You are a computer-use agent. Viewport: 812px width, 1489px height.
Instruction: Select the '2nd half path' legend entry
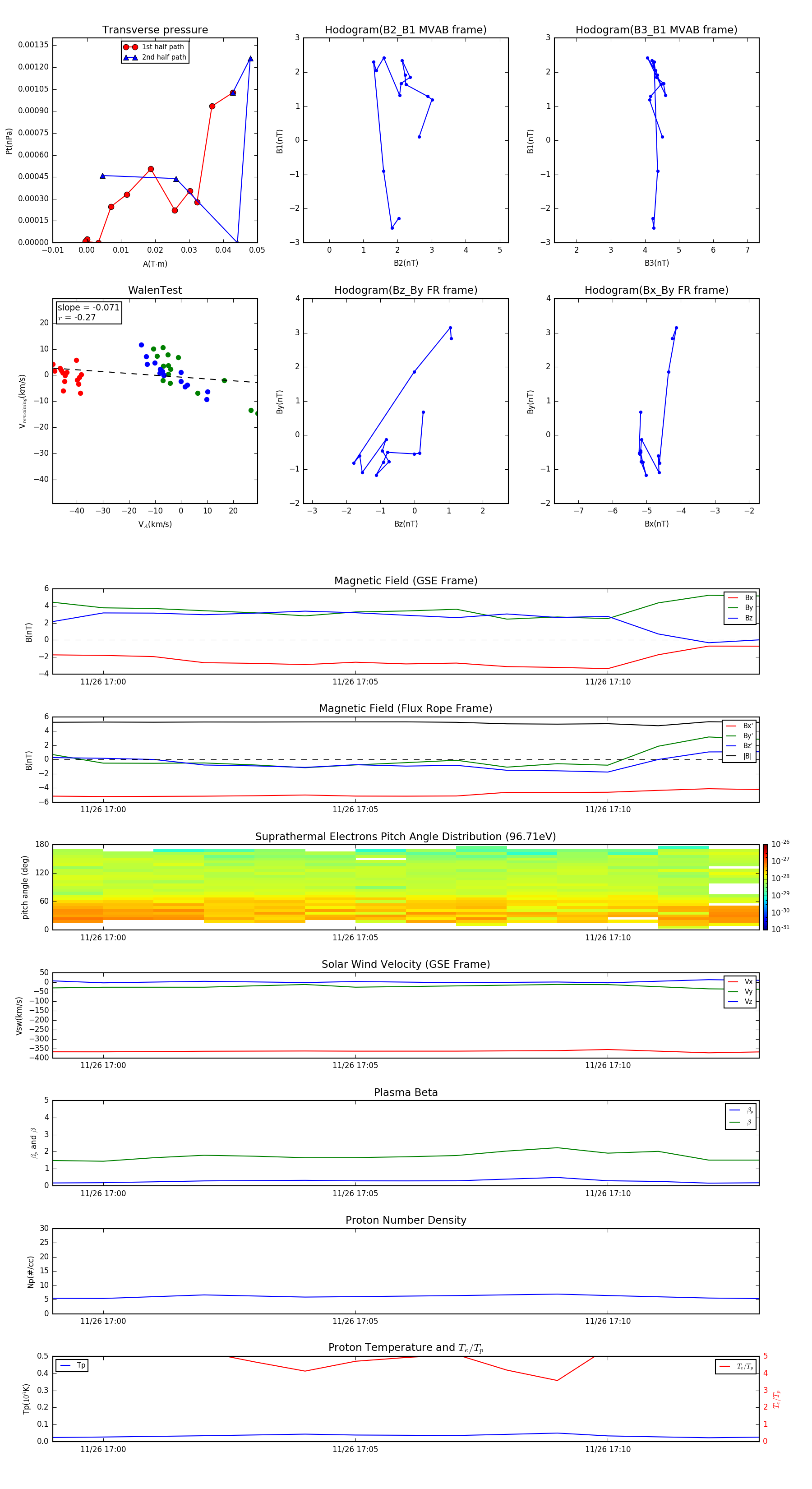[154, 57]
